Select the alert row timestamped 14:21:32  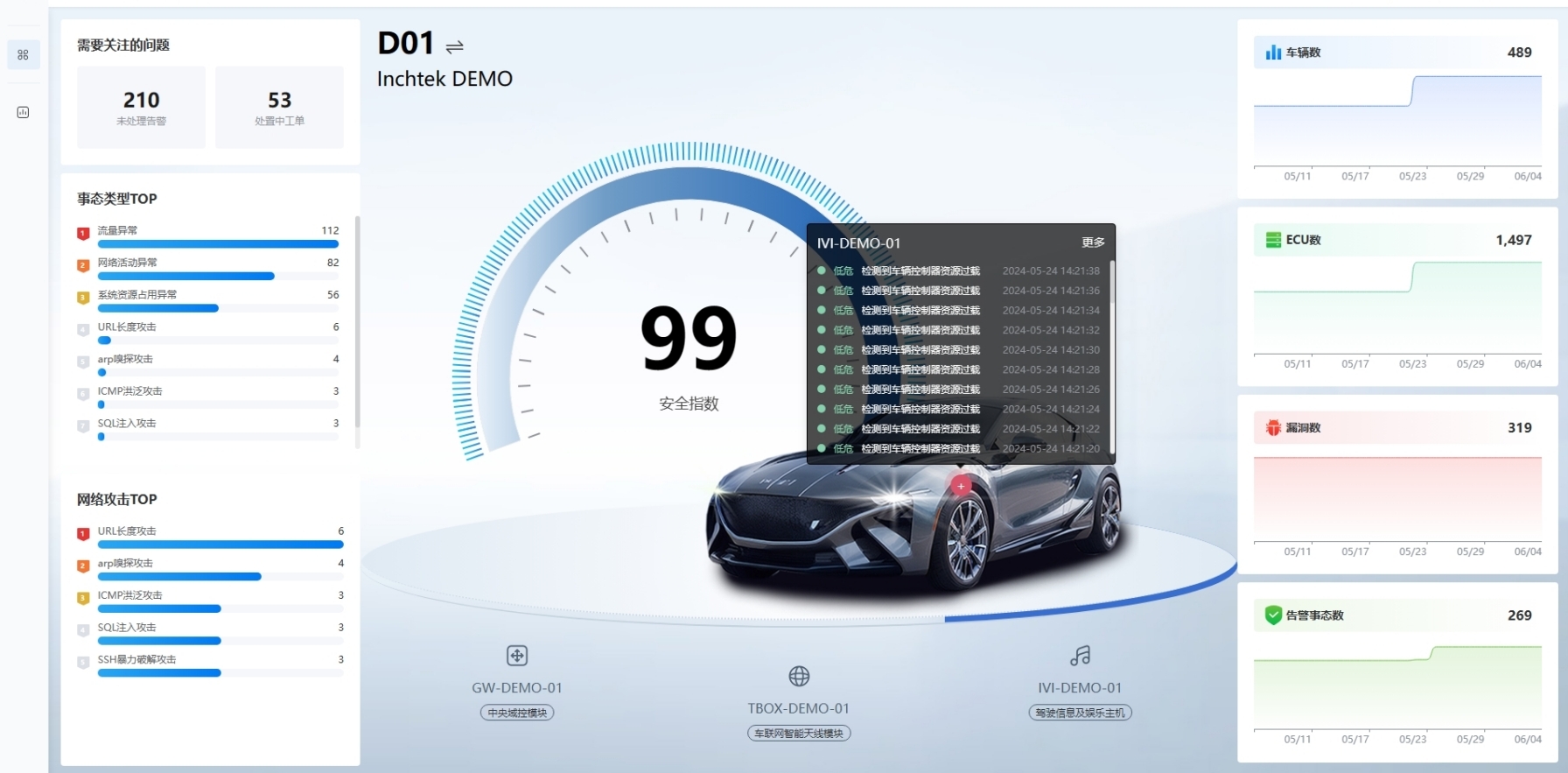(959, 330)
